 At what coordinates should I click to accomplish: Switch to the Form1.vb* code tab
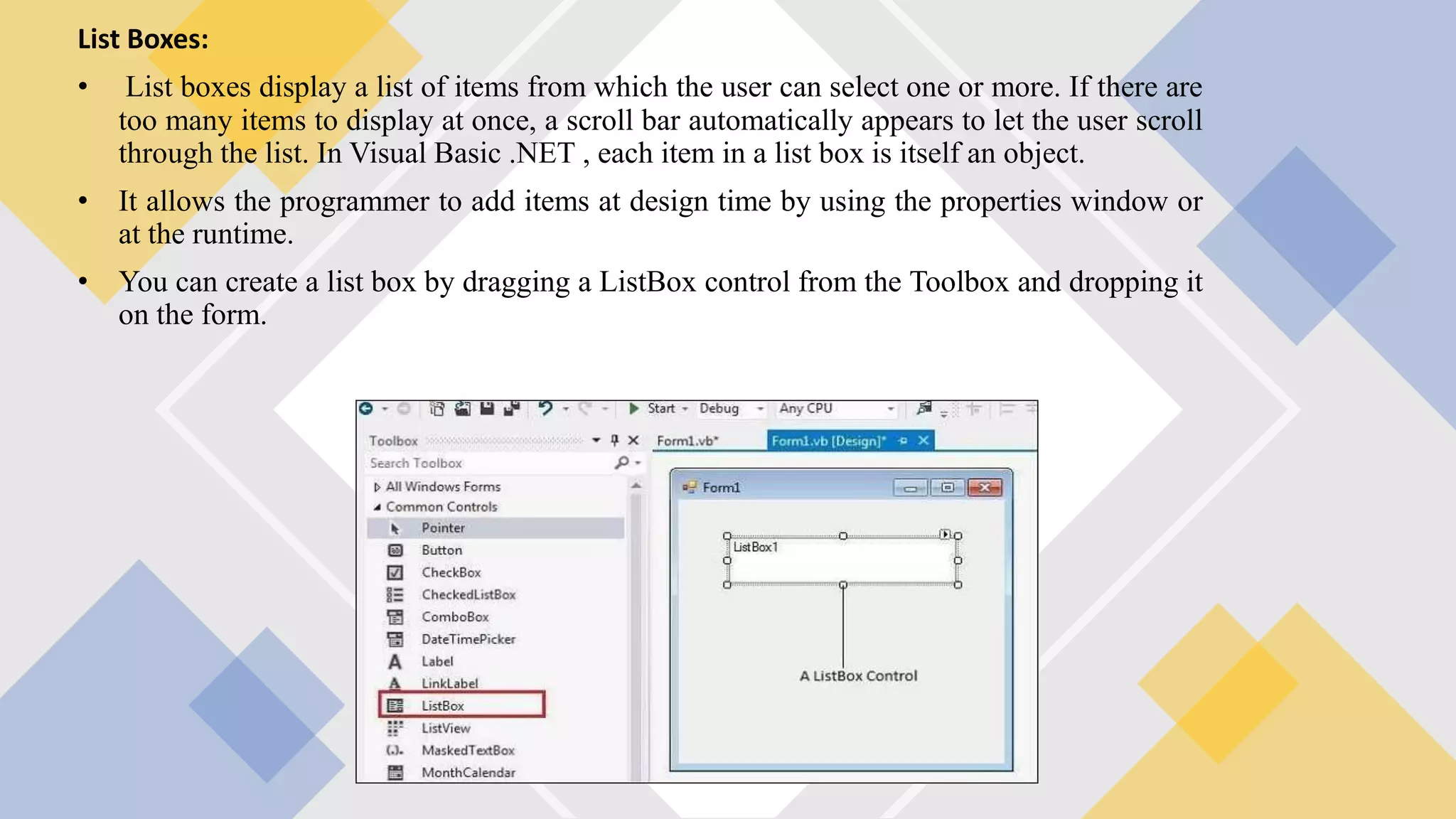687,441
